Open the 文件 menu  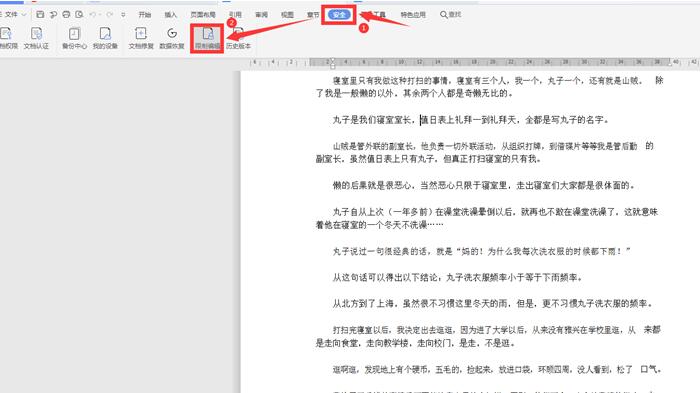tap(11, 15)
